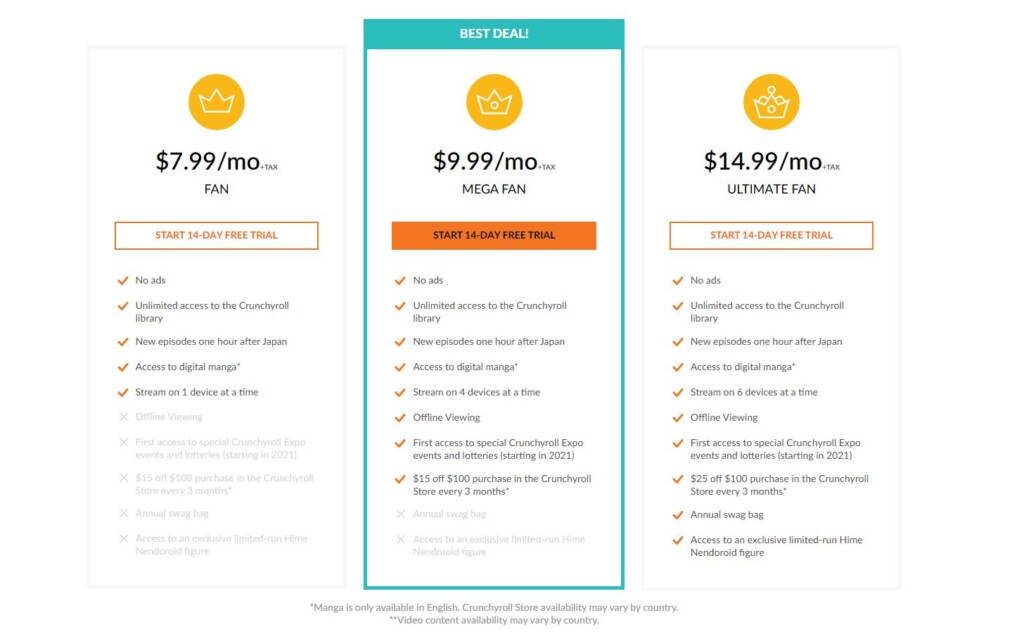Click the manga English-only footnote text

[x=494, y=607]
